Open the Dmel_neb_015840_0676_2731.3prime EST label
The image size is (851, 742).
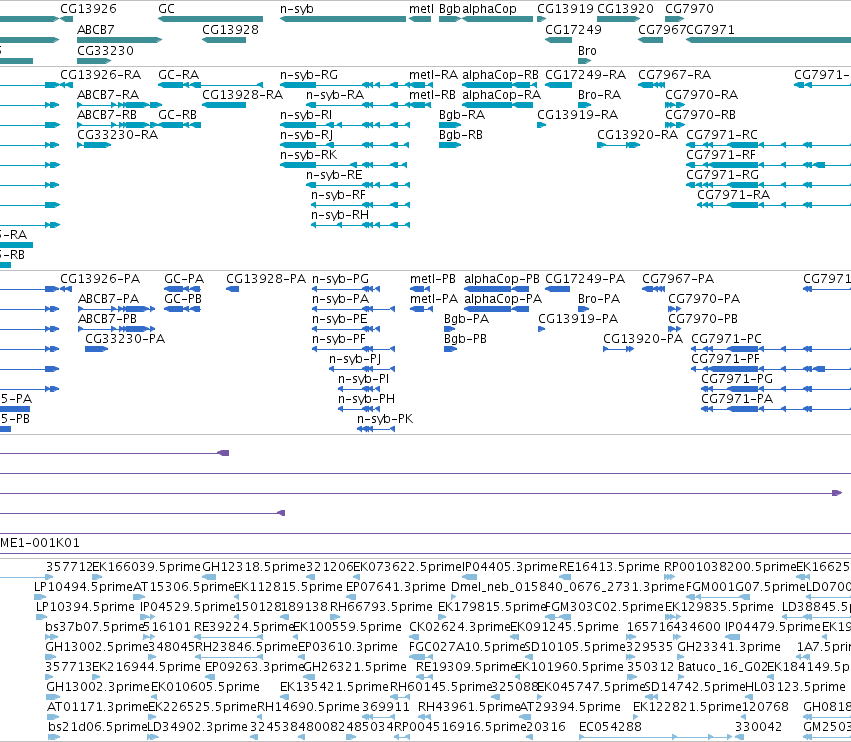[568, 587]
